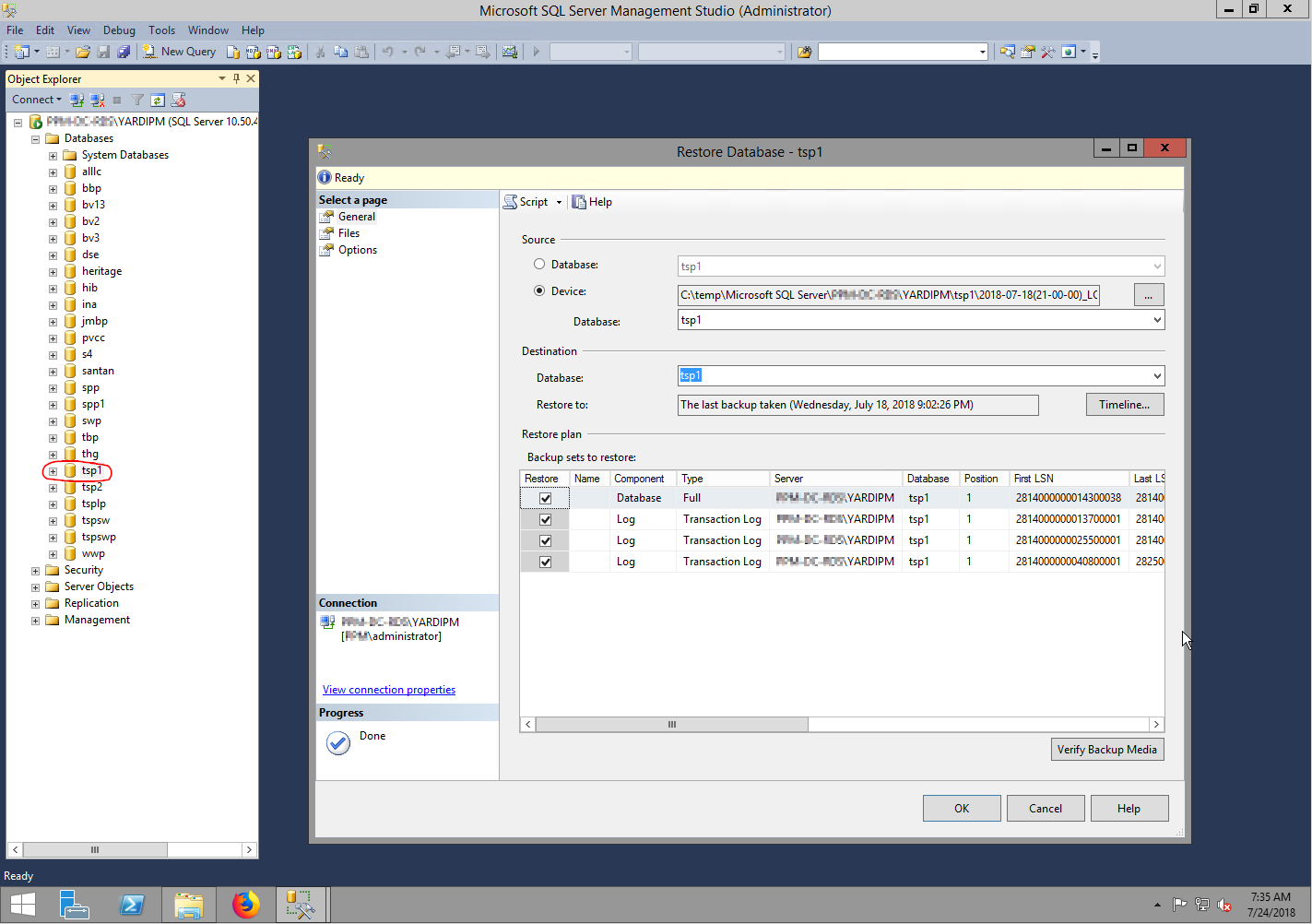Open Server Manager from taskbar
This screenshot has width=1312, height=924.
tap(75, 905)
